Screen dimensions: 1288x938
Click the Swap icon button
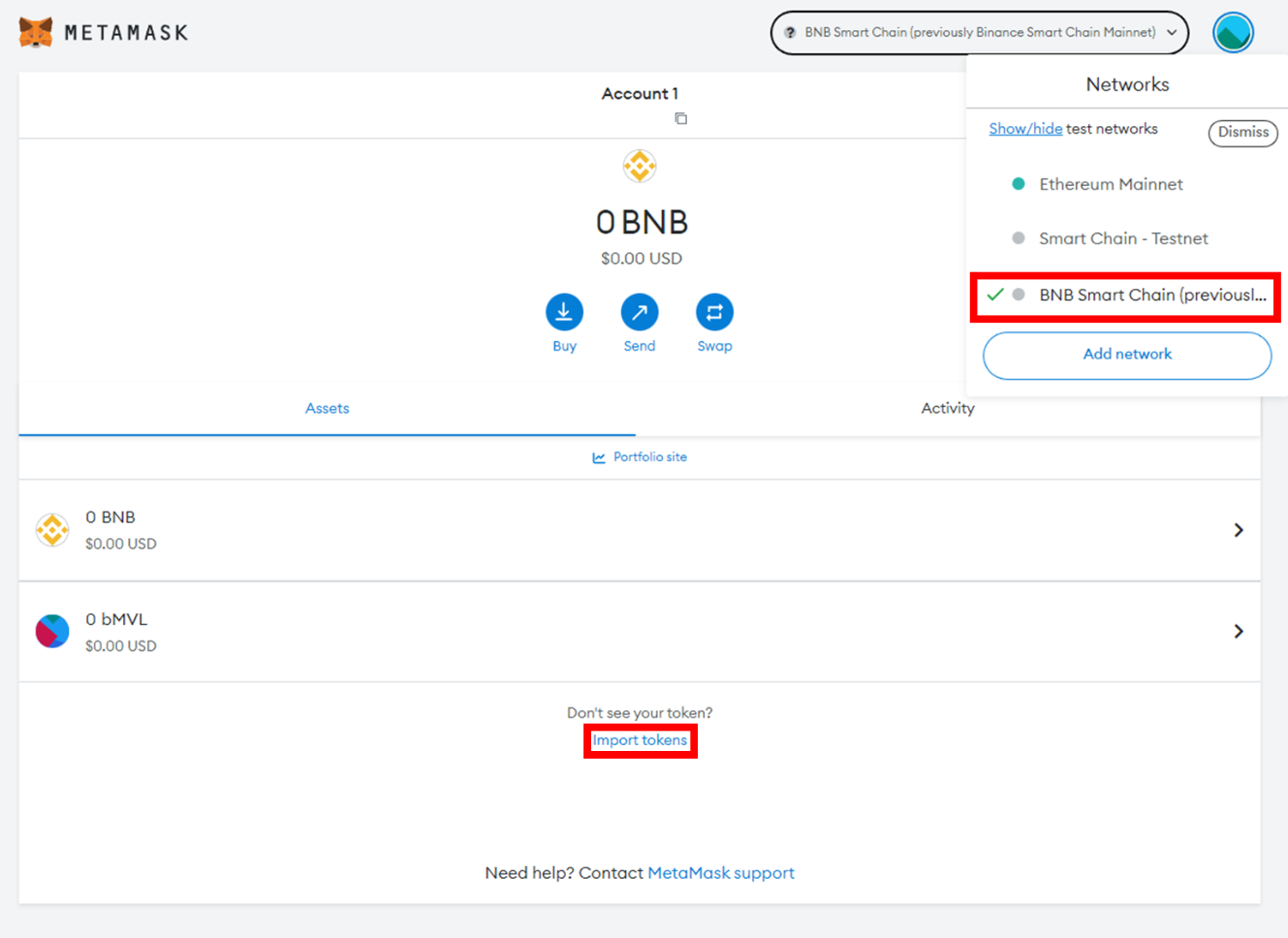point(714,312)
